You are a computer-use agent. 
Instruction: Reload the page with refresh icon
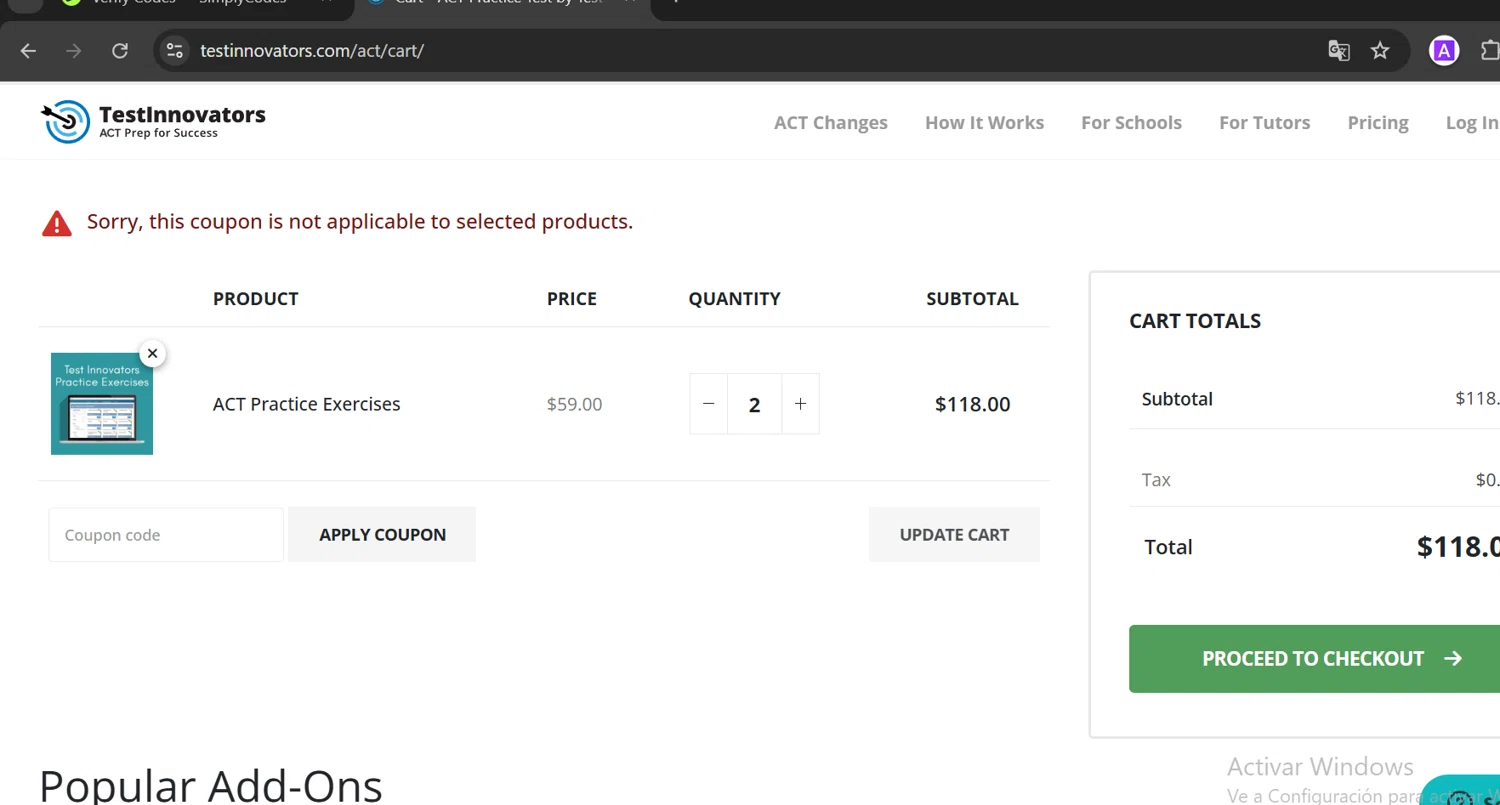click(x=120, y=50)
